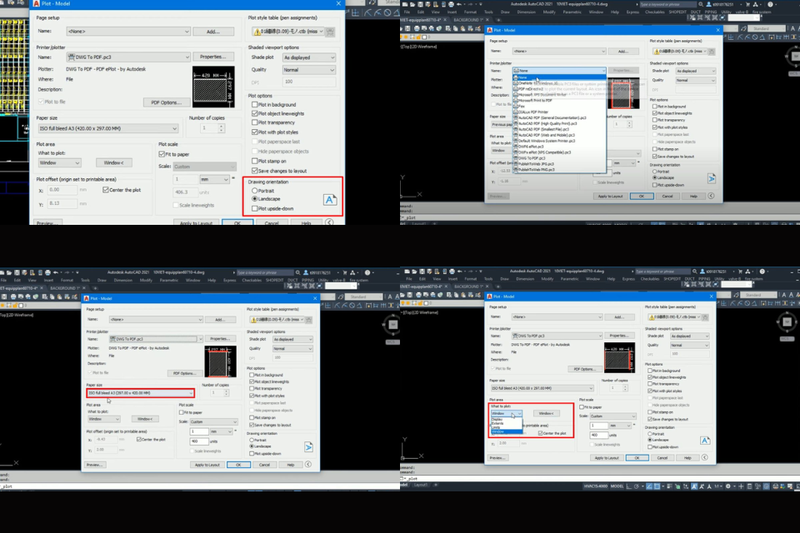800x533 pixels.
Task: Open highlighted Paper size dropdown in bottom-left dialog
Action: pos(140,393)
